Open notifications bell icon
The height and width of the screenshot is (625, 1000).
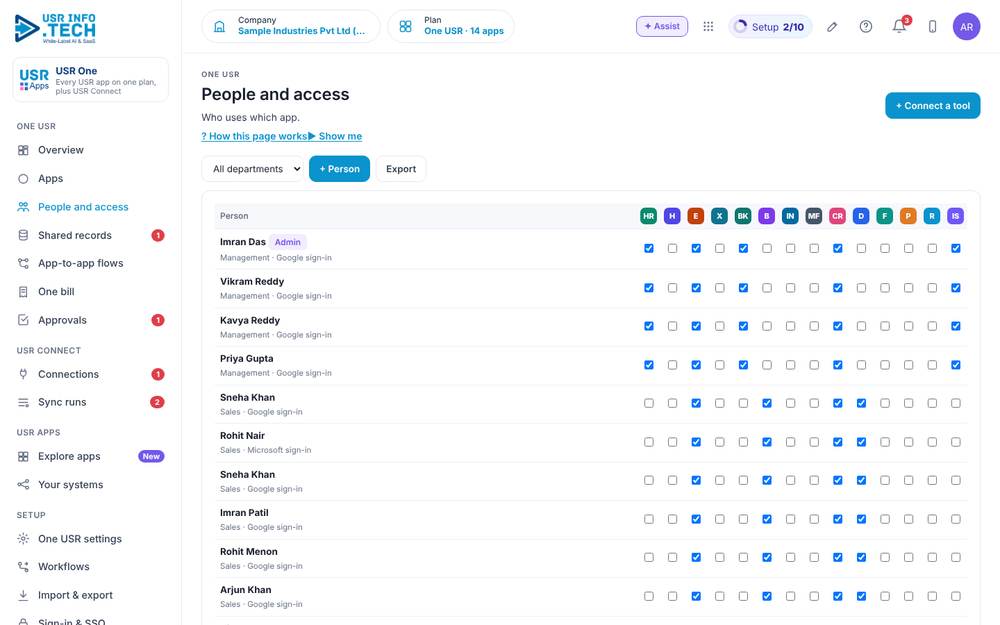click(x=899, y=27)
